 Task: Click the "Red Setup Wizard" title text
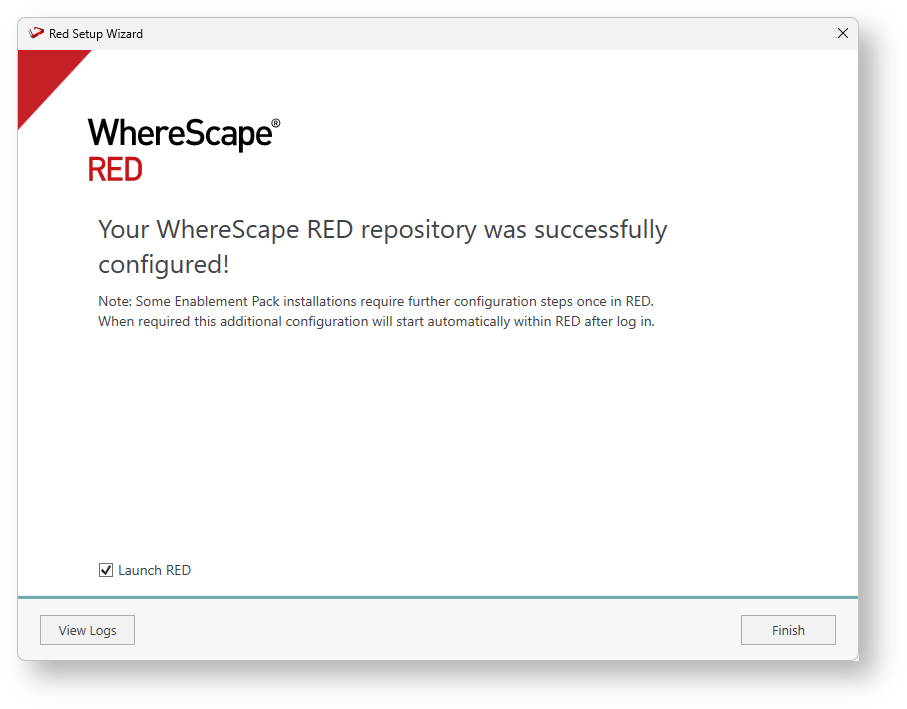point(96,33)
